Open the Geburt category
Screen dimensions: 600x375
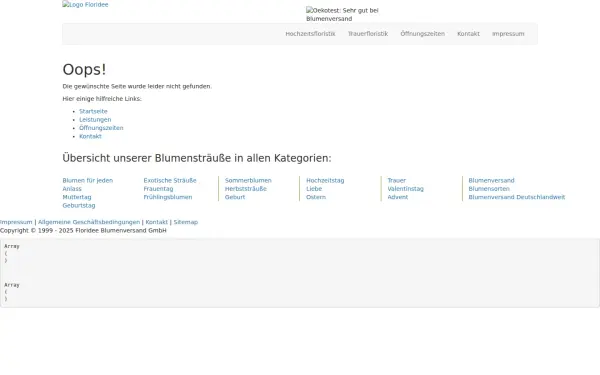coord(235,197)
